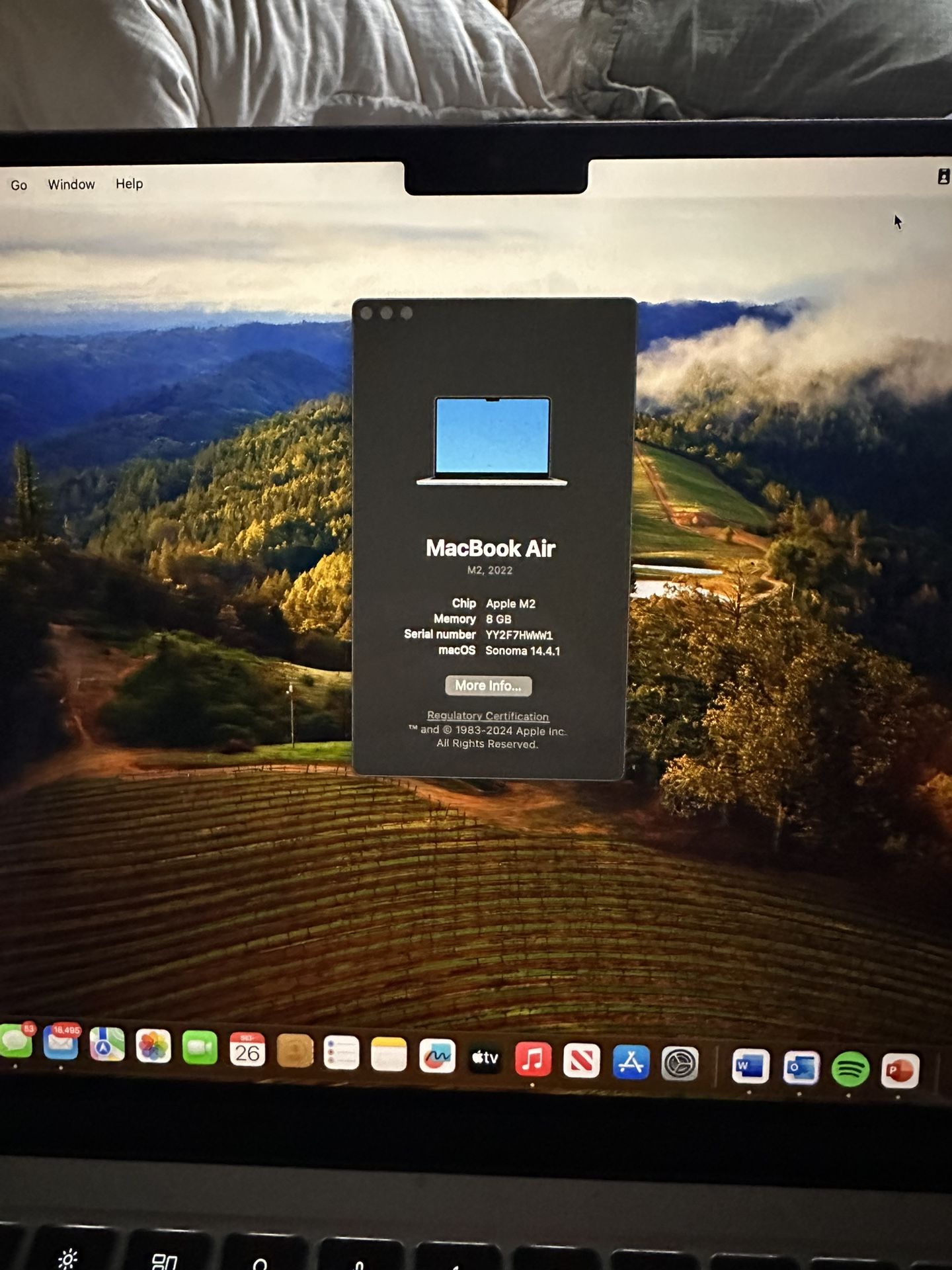Image resolution: width=952 pixels, height=1270 pixels.
Task: Click the MacBook Air laptop image
Action: pyautogui.click(x=492, y=441)
